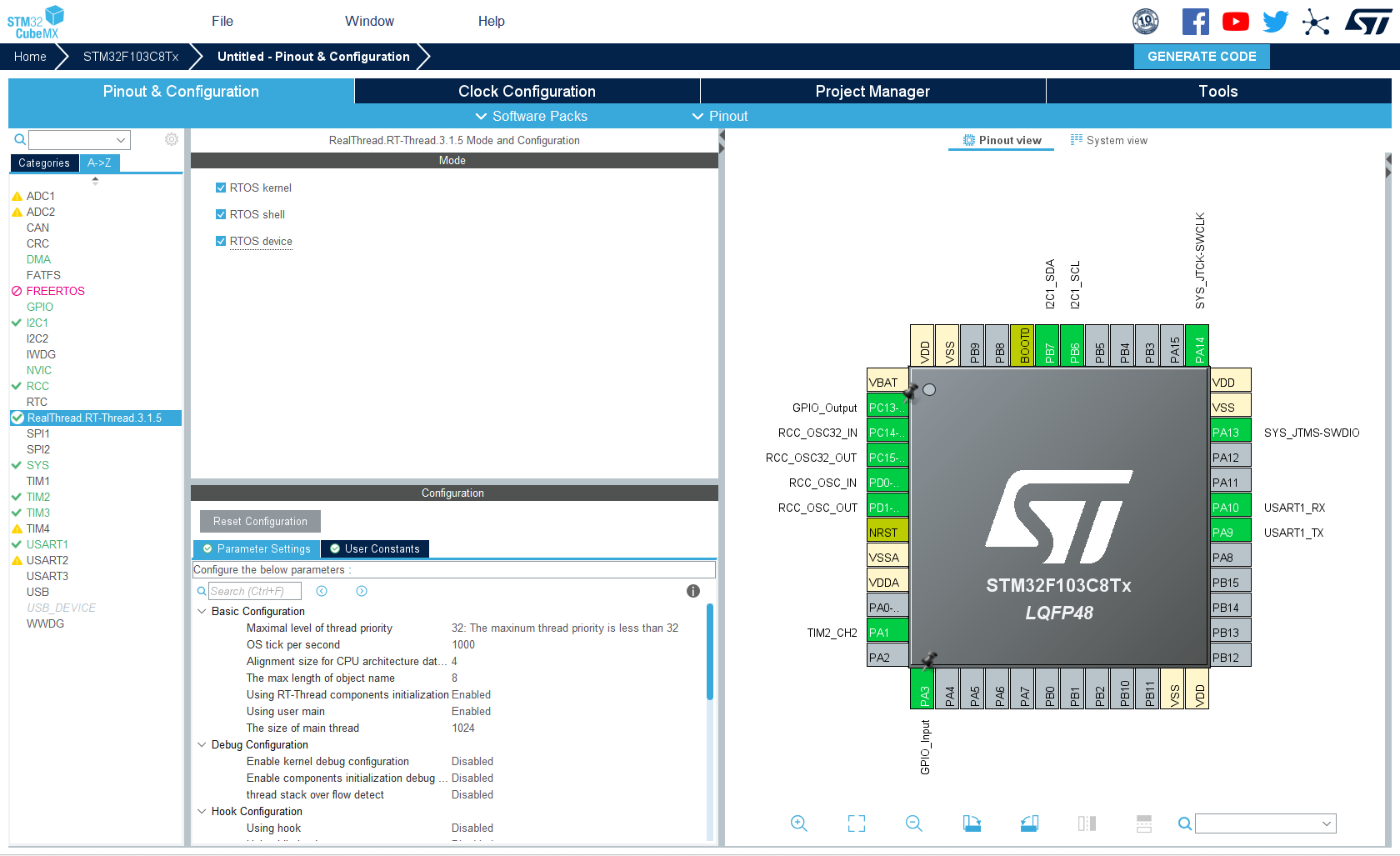Click the ST logo icon
1400x856 pixels.
1368,22
